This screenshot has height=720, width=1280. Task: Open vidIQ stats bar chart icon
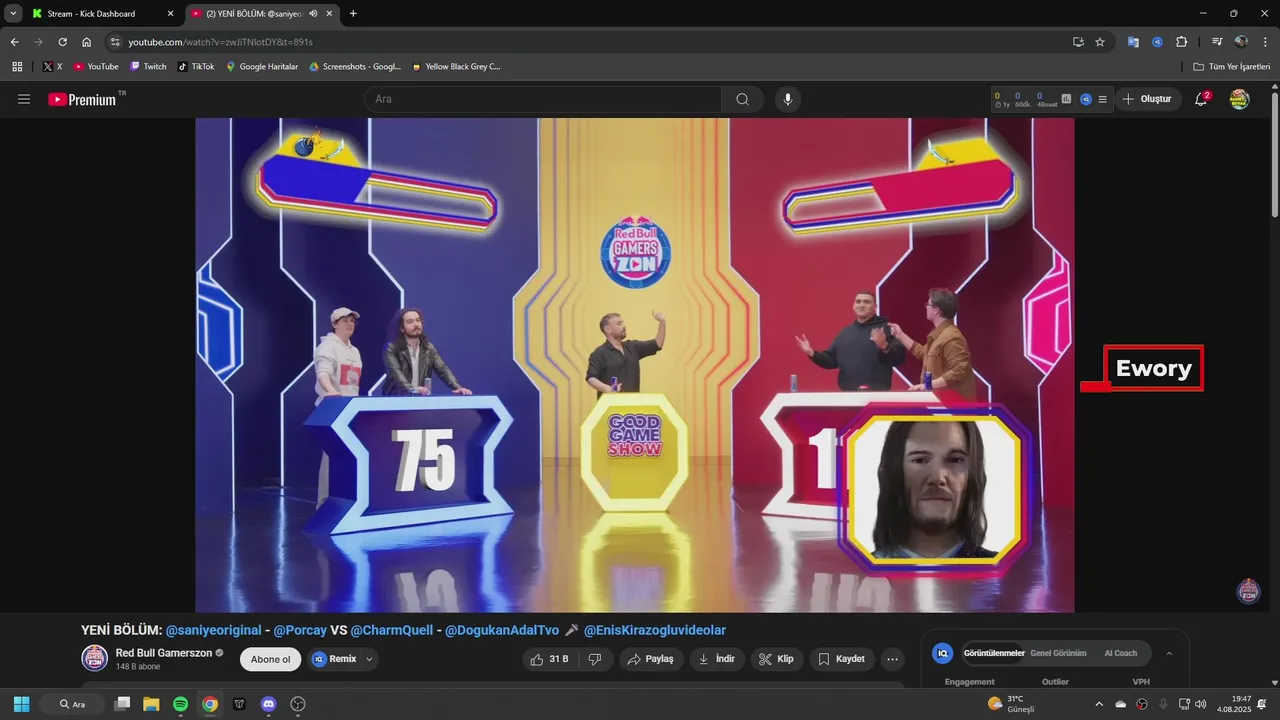pyautogui.click(x=1066, y=99)
